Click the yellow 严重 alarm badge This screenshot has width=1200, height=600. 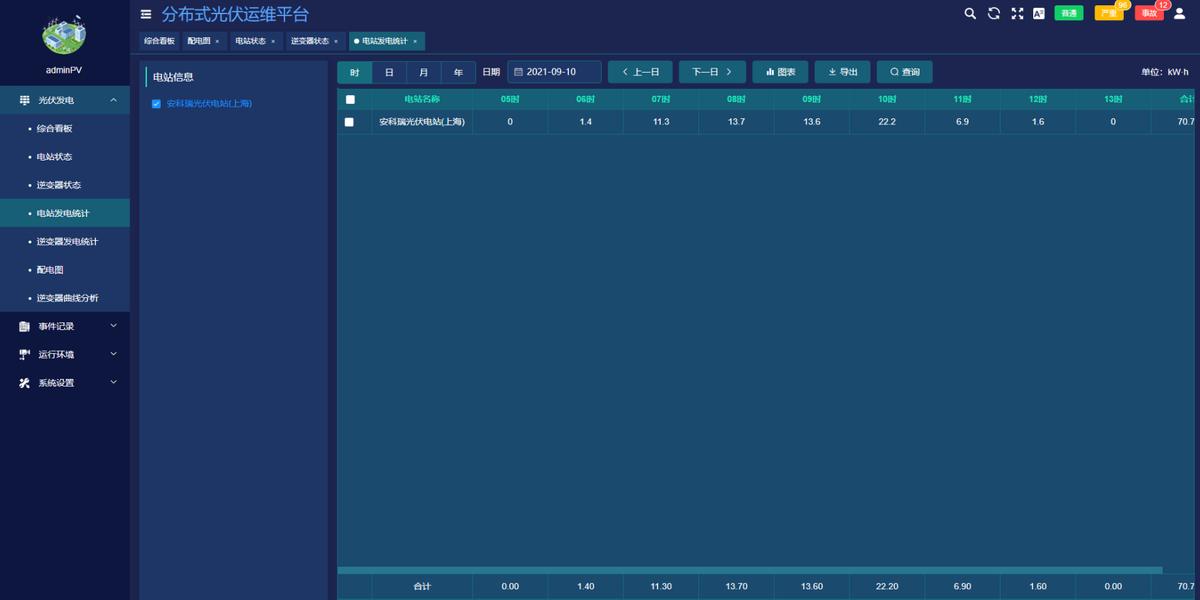(x=1108, y=14)
